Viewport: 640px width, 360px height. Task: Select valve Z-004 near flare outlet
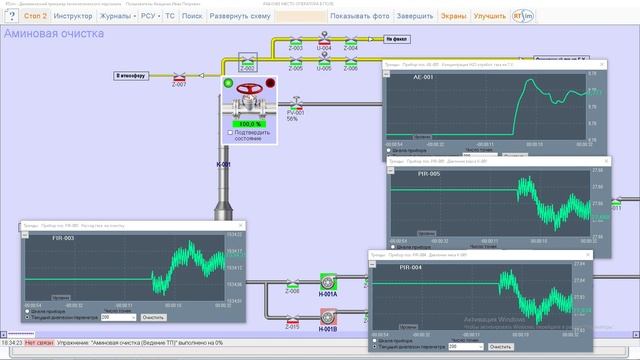point(351,41)
